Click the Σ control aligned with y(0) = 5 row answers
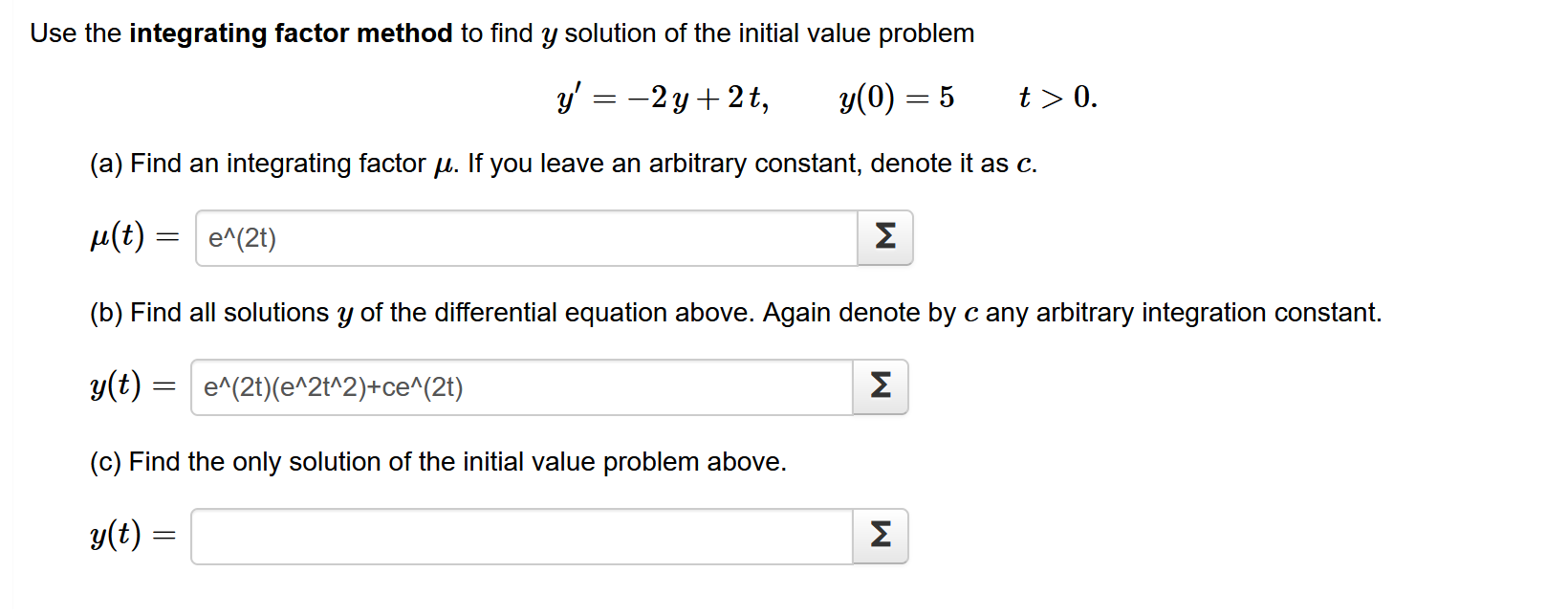Screen dimensions: 1568x616 pyautogui.click(x=883, y=237)
